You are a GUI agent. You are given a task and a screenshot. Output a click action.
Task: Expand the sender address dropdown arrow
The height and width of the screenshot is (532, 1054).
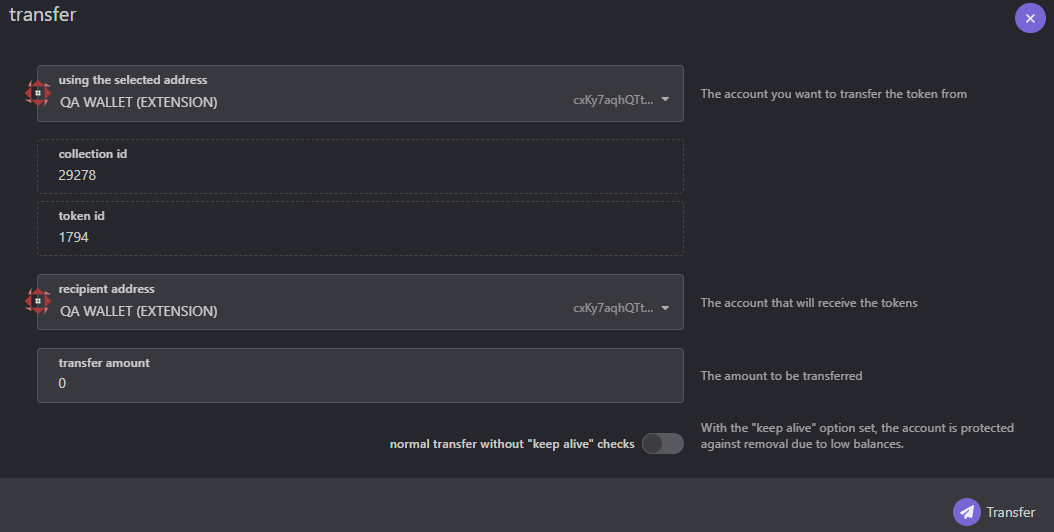[665, 100]
